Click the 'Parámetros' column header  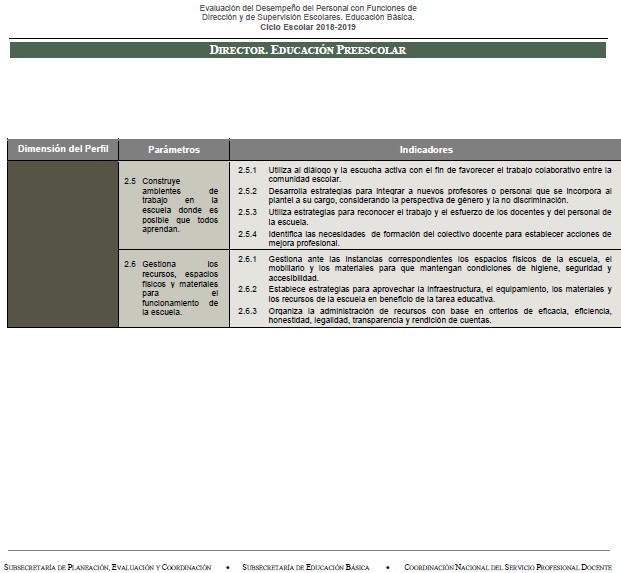174,150
